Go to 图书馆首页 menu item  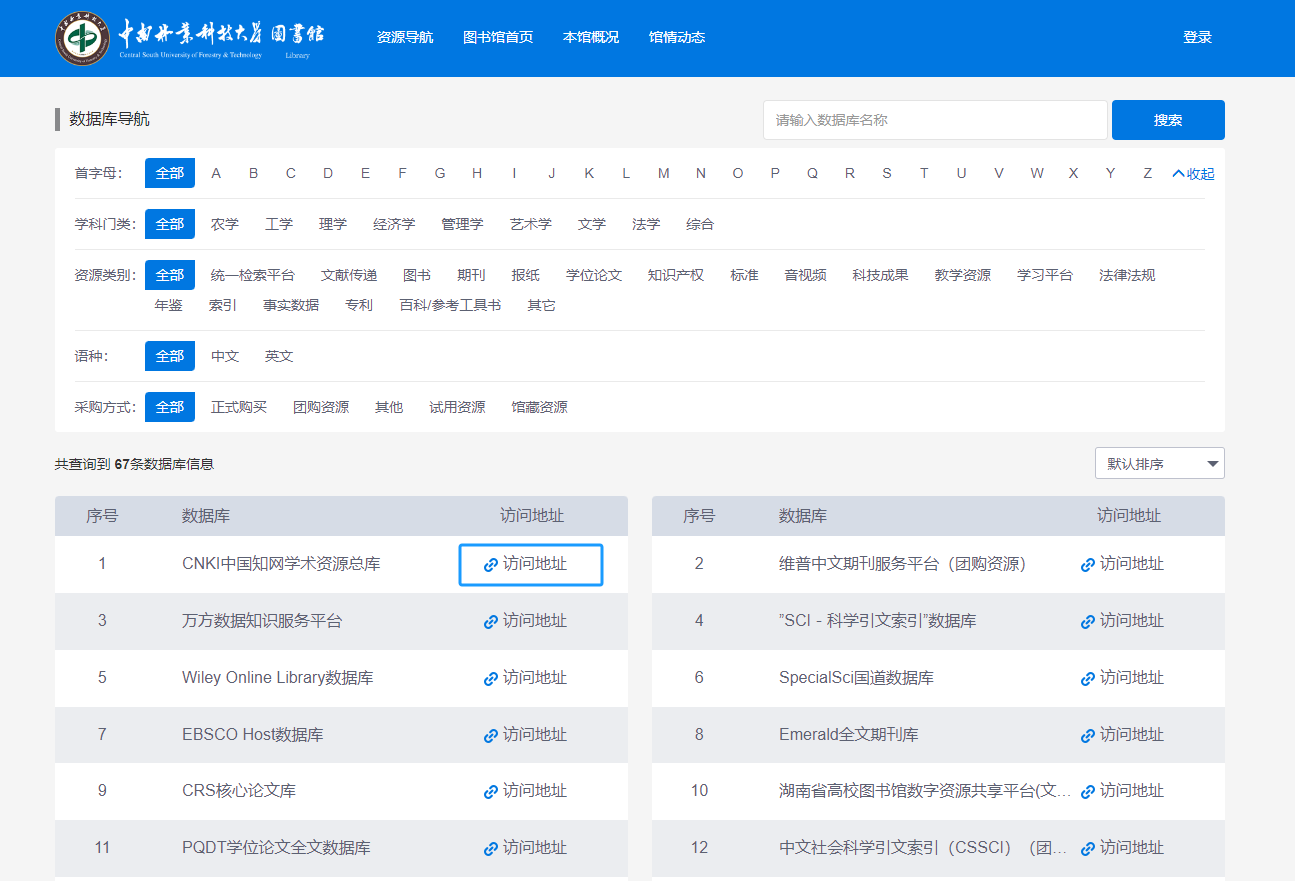click(x=498, y=37)
